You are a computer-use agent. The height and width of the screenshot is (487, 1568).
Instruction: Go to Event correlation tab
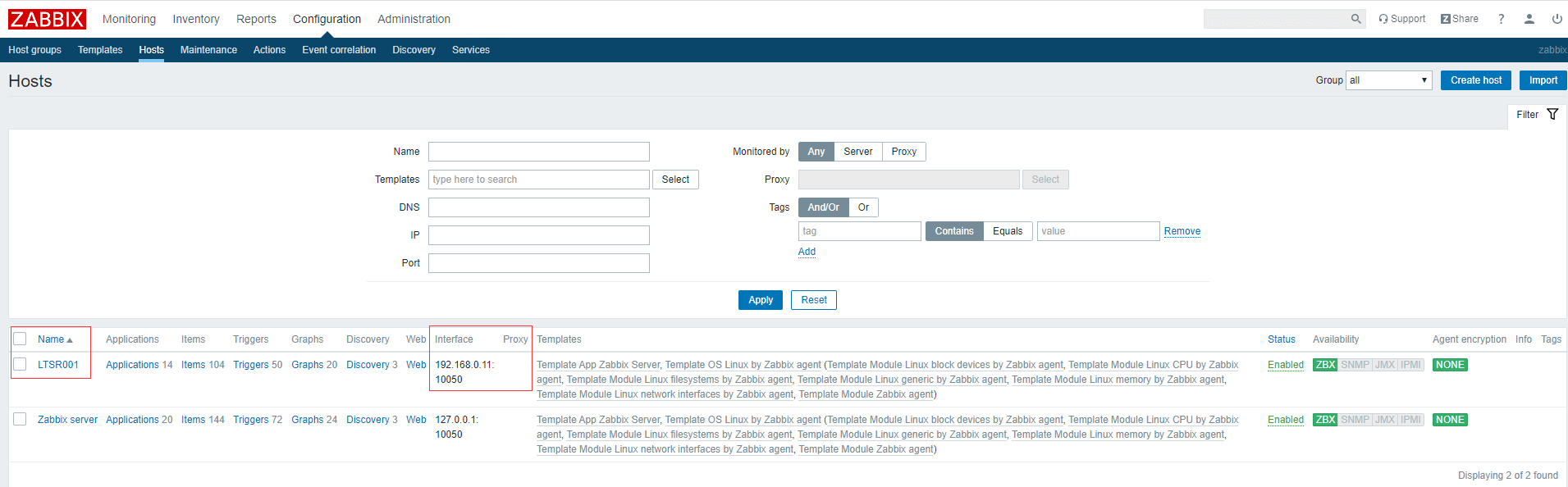click(339, 50)
